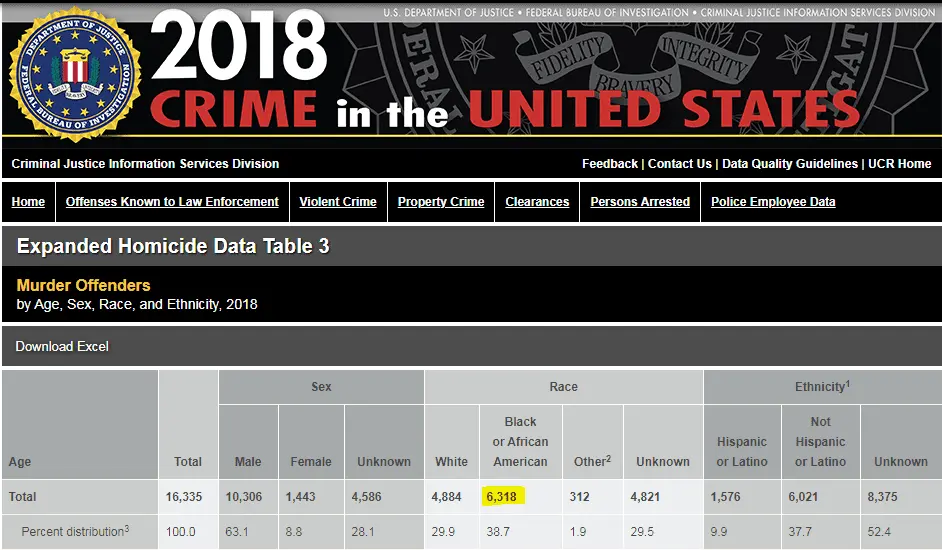The height and width of the screenshot is (550, 942).
Task: Click the Black or African American column header
Action: tap(520, 441)
